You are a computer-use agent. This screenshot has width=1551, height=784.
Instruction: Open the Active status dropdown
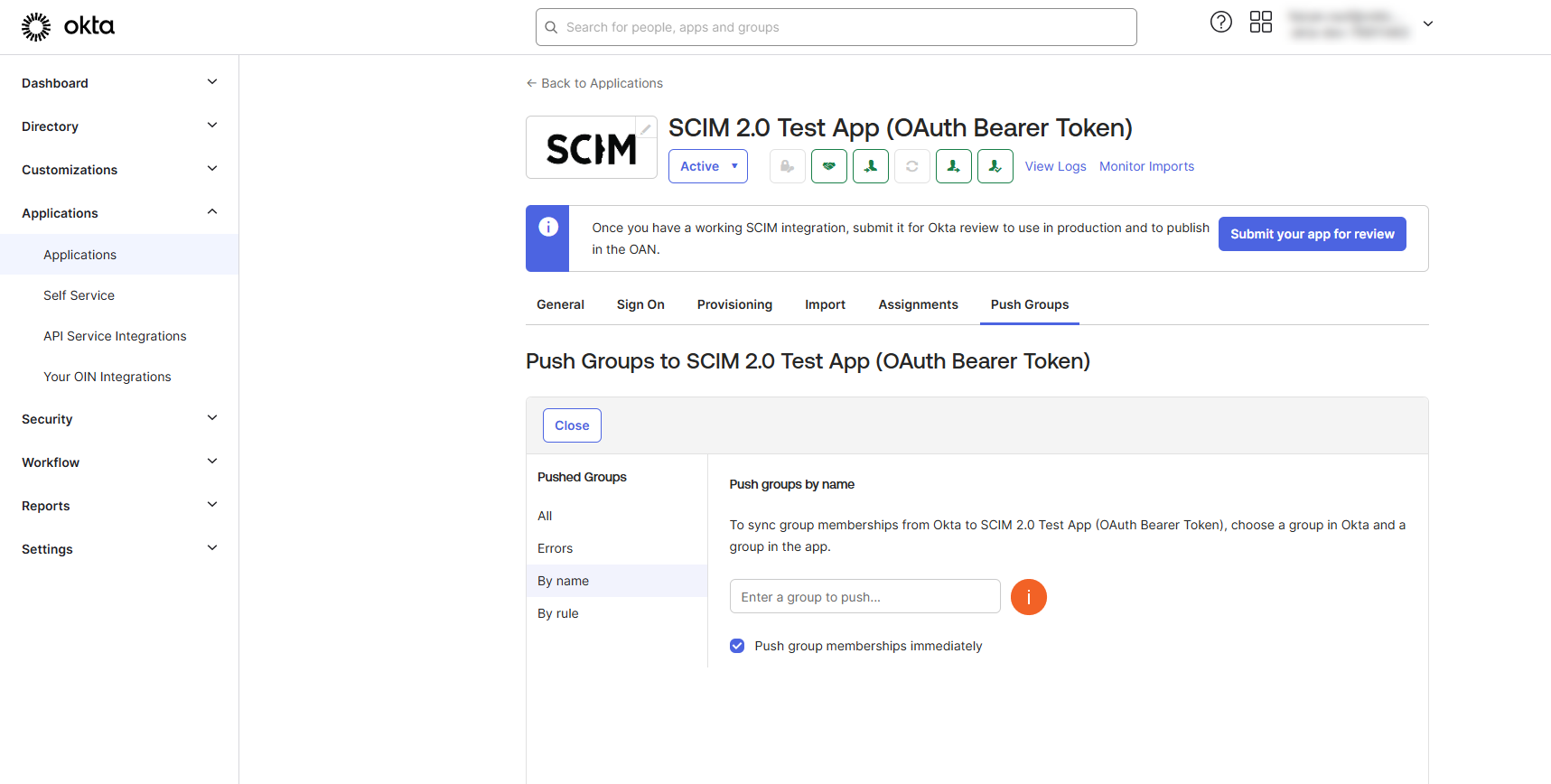pos(707,166)
